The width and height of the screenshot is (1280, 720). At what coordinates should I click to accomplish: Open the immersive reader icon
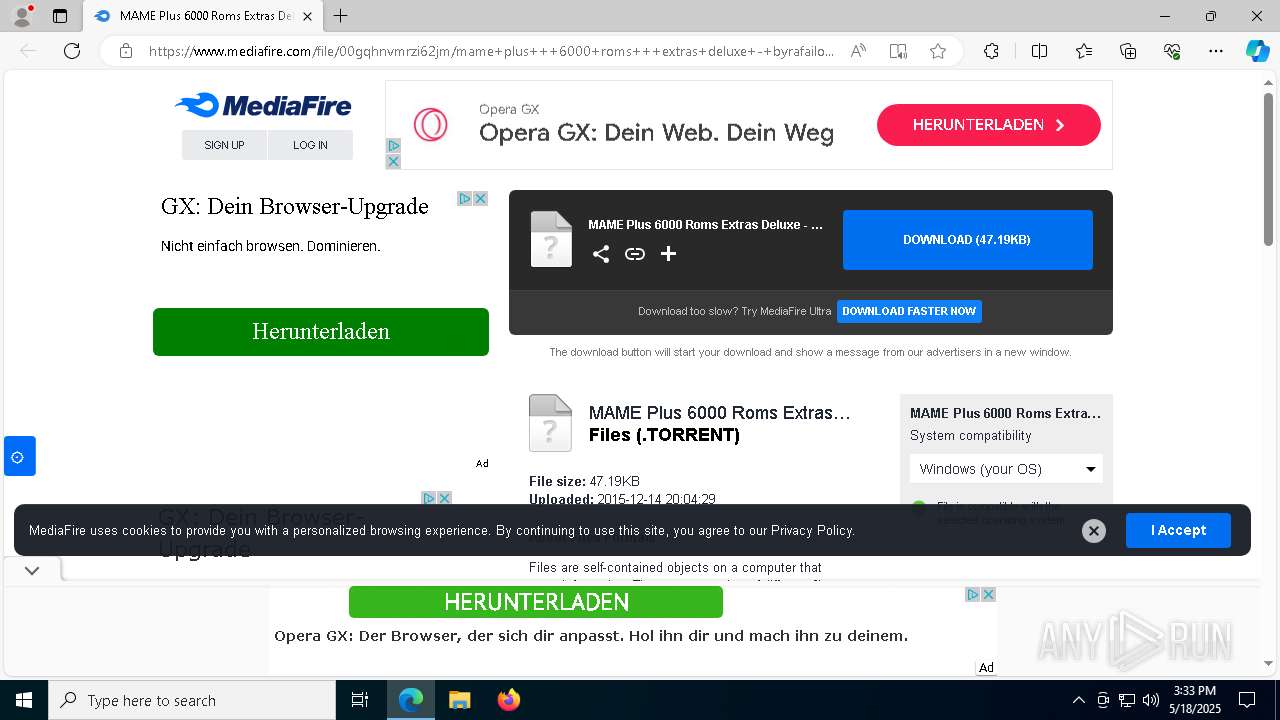tap(898, 51)
